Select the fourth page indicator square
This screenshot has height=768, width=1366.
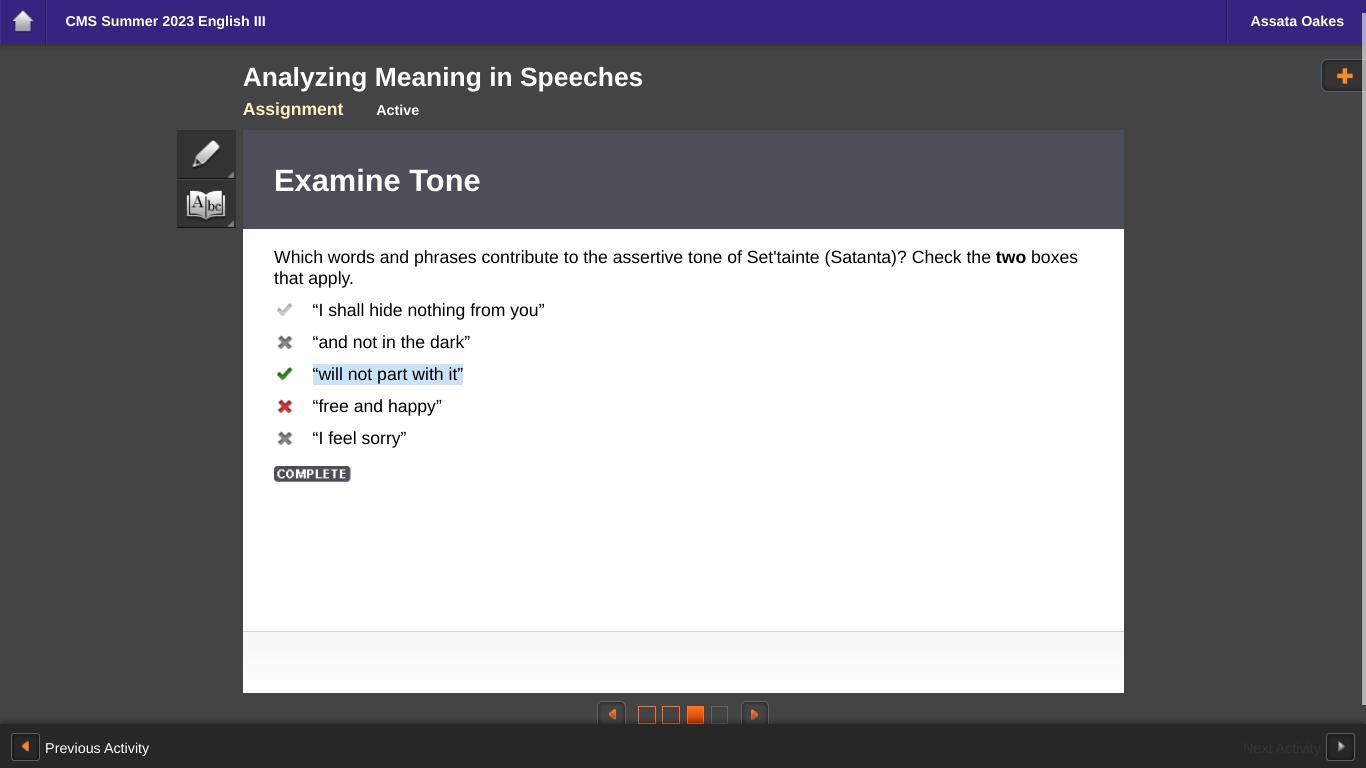click(x=719, y=715)
